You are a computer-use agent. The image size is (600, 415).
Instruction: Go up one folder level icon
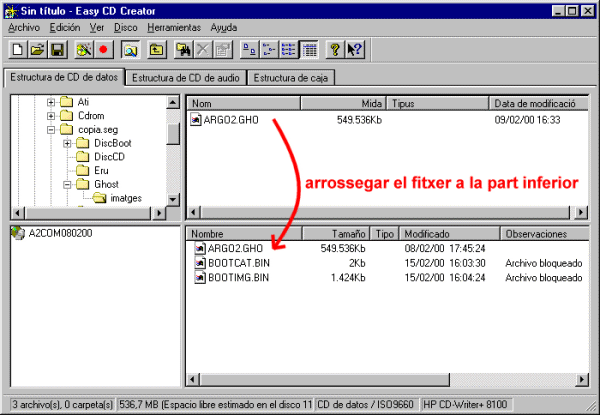point(157,50)
